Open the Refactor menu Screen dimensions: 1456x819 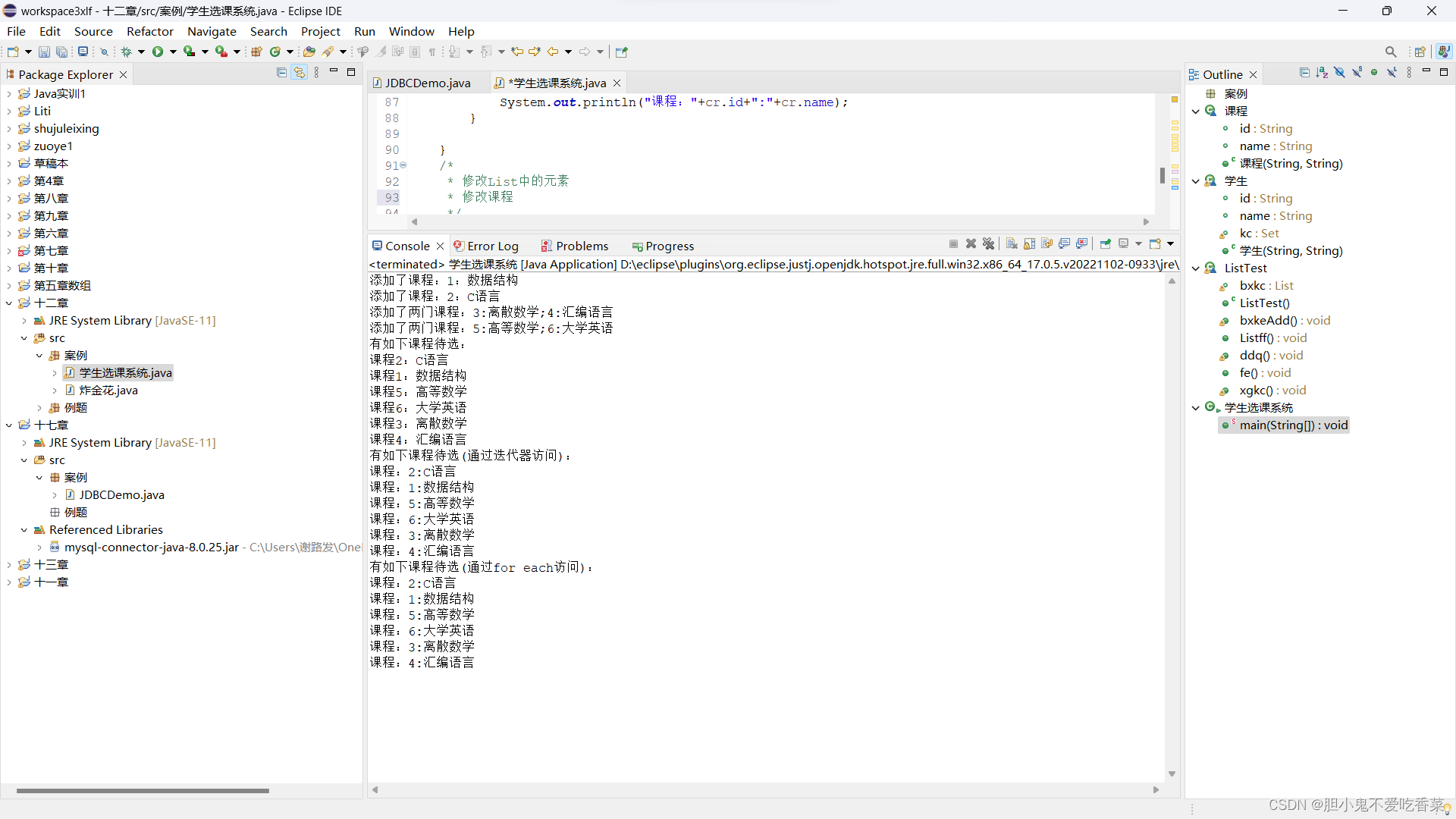[149, 31]
